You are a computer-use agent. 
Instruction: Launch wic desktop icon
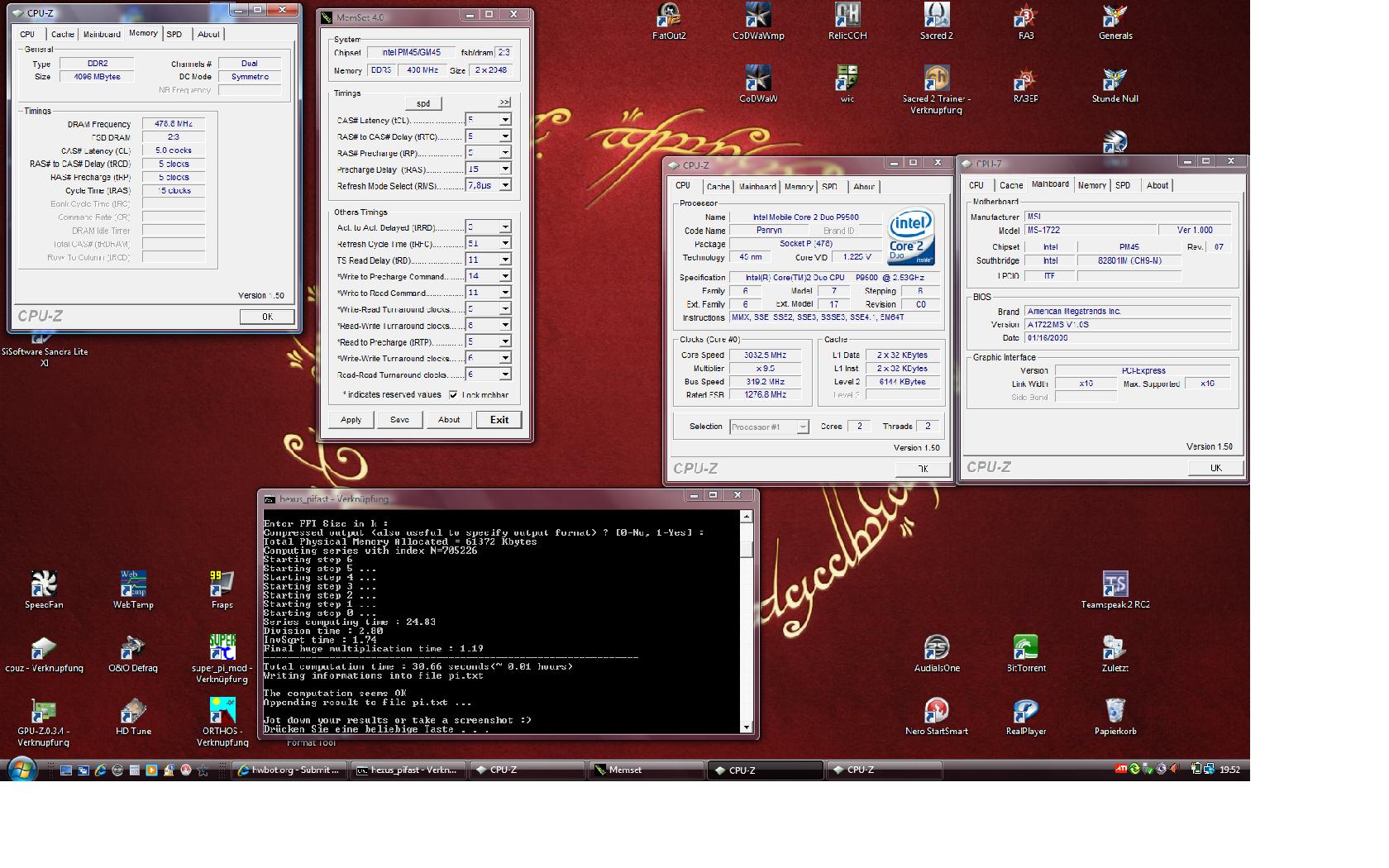(847, 84)
